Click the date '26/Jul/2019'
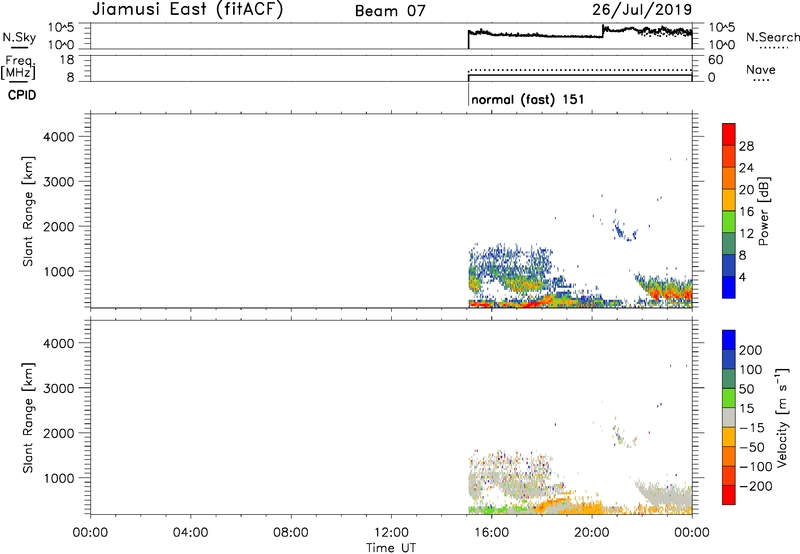800x554 pixels. pyautogui.click(x=642, y=9)
